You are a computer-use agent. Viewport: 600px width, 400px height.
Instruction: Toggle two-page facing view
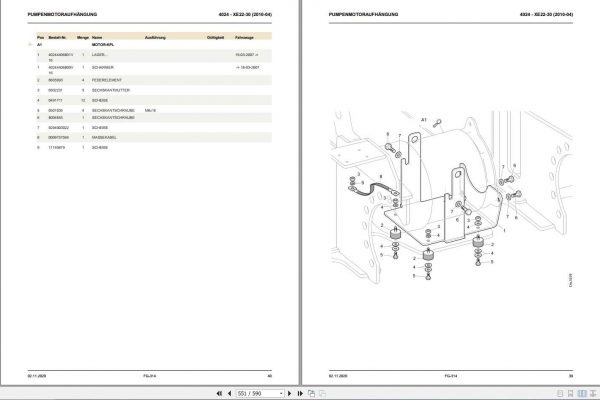tap(582, 393)
